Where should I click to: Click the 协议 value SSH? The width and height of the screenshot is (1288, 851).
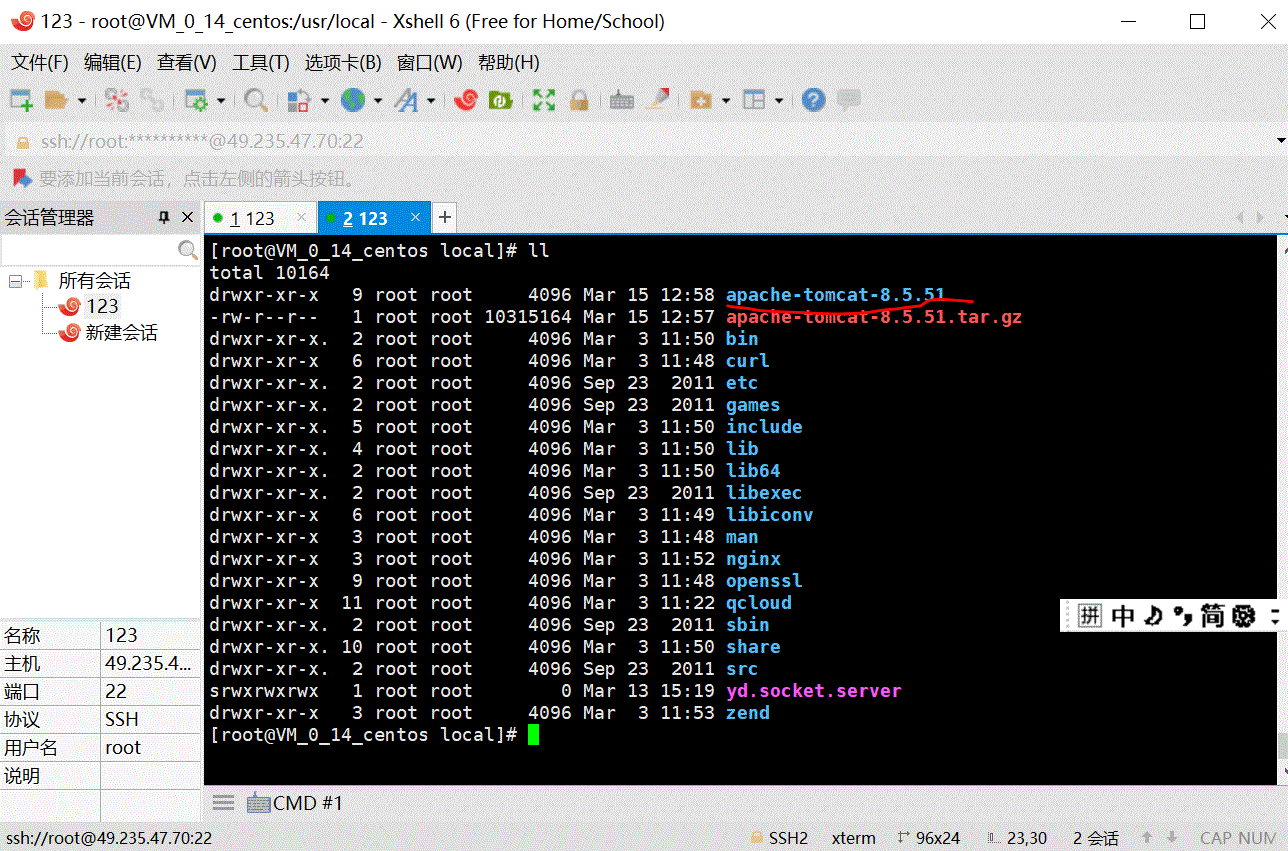[x=150, y=719]
